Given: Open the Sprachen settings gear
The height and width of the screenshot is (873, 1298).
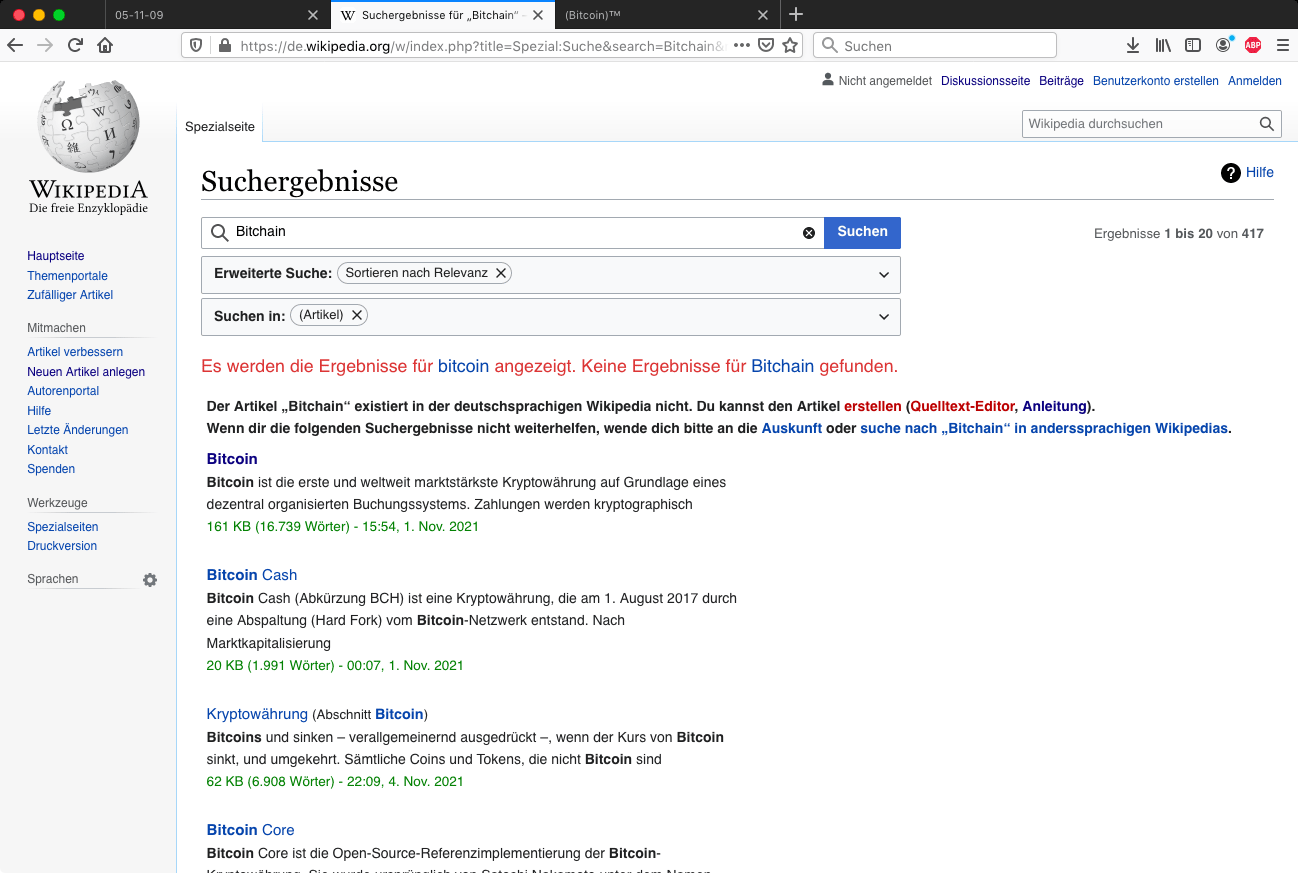Looking at the screenshot, I should point(149,580).
